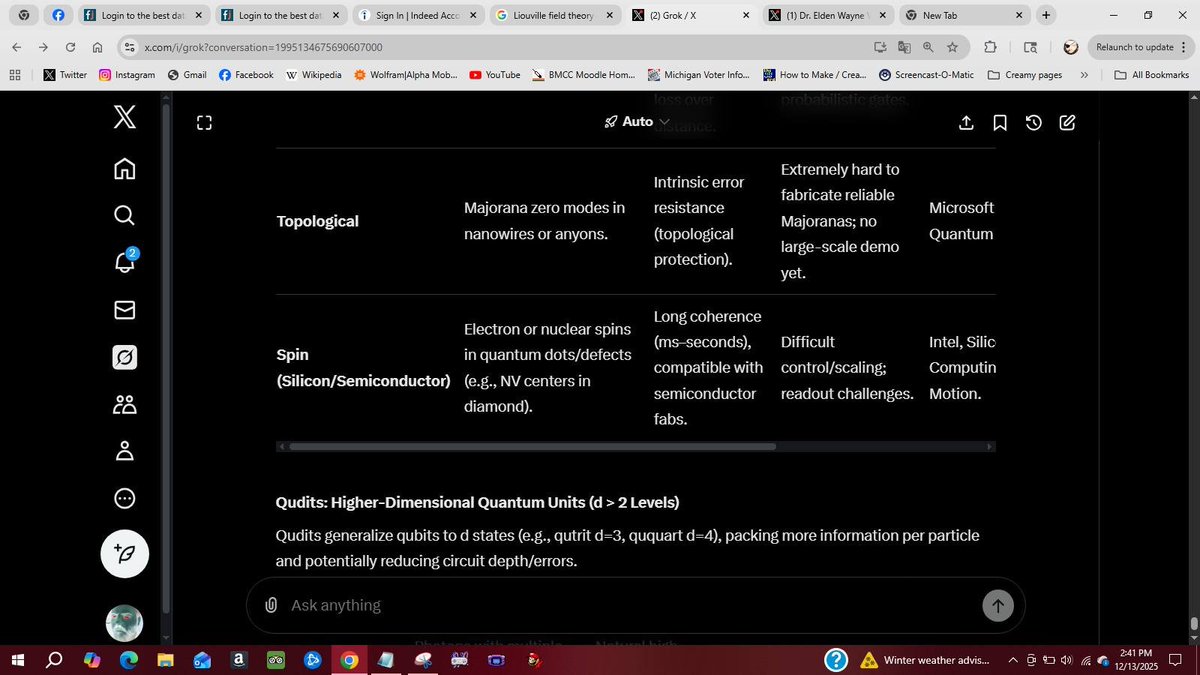Viewport: 1200px width, 675px height.
Task: Click the page vertical scrollbar thumb
Action: (1193, 624)
